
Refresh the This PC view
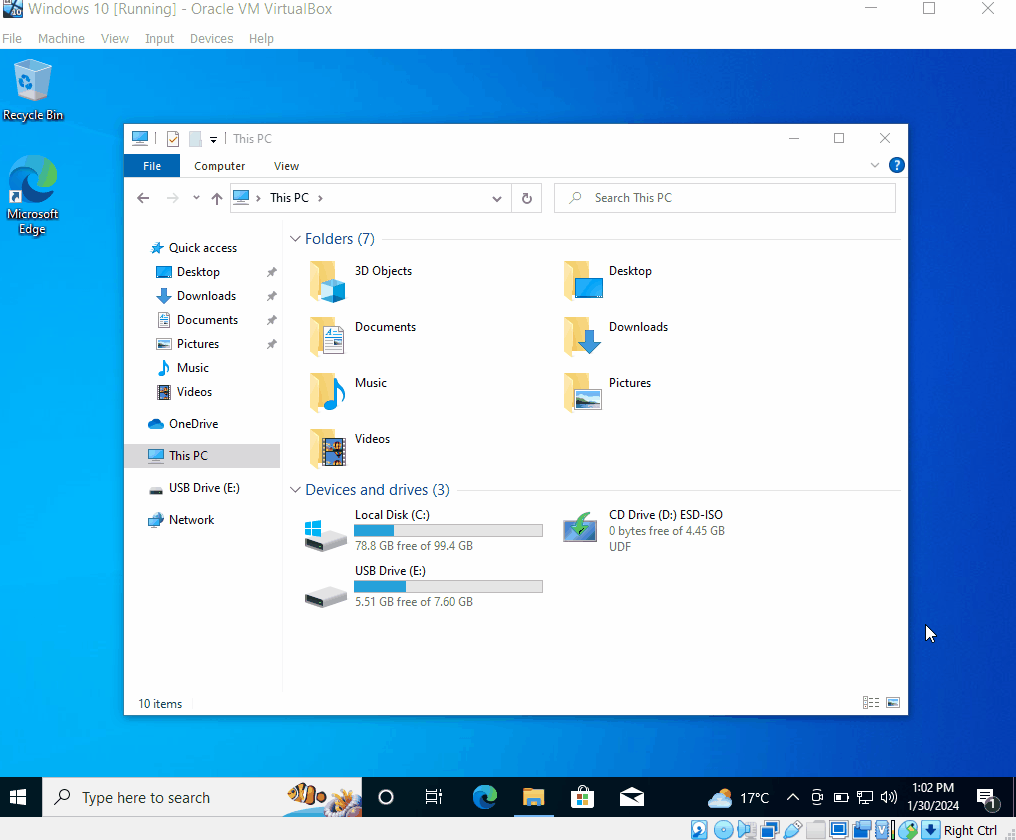point(527,198)
